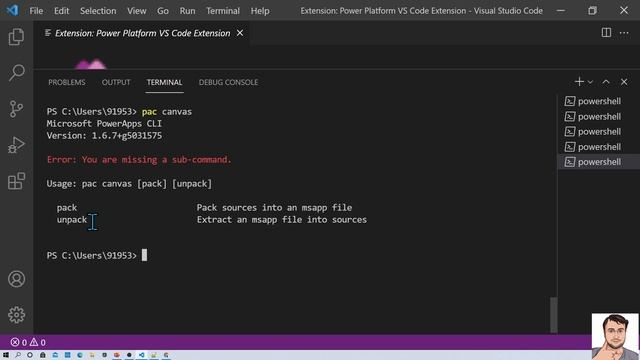Click the VS Code taskbar icon
This screenshot has width=640, height=360.
click(x=142, y=355)
